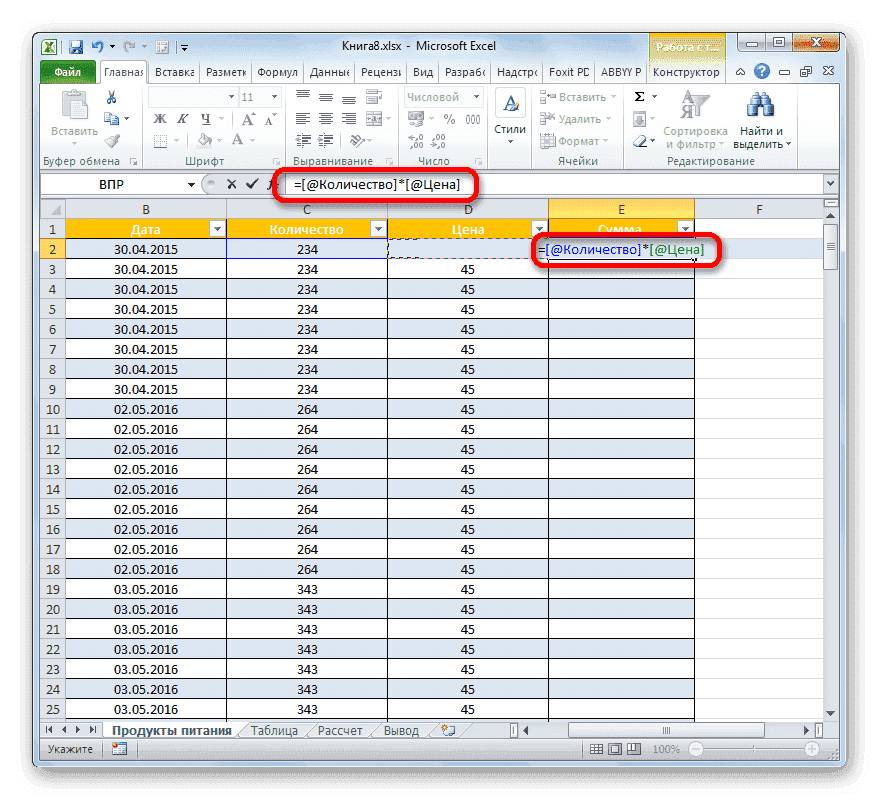Cancel the formula with the X icon

pyautogui.click(x=231, y=183)
